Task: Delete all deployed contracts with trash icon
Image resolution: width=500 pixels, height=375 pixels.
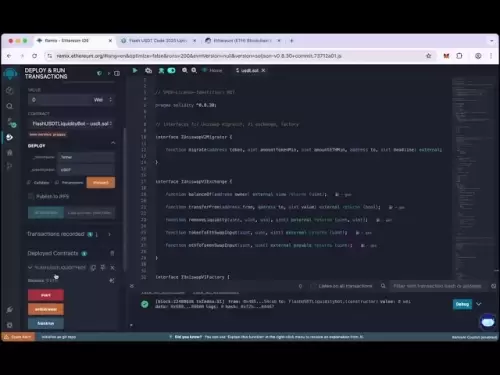Action: click(112, 253)
